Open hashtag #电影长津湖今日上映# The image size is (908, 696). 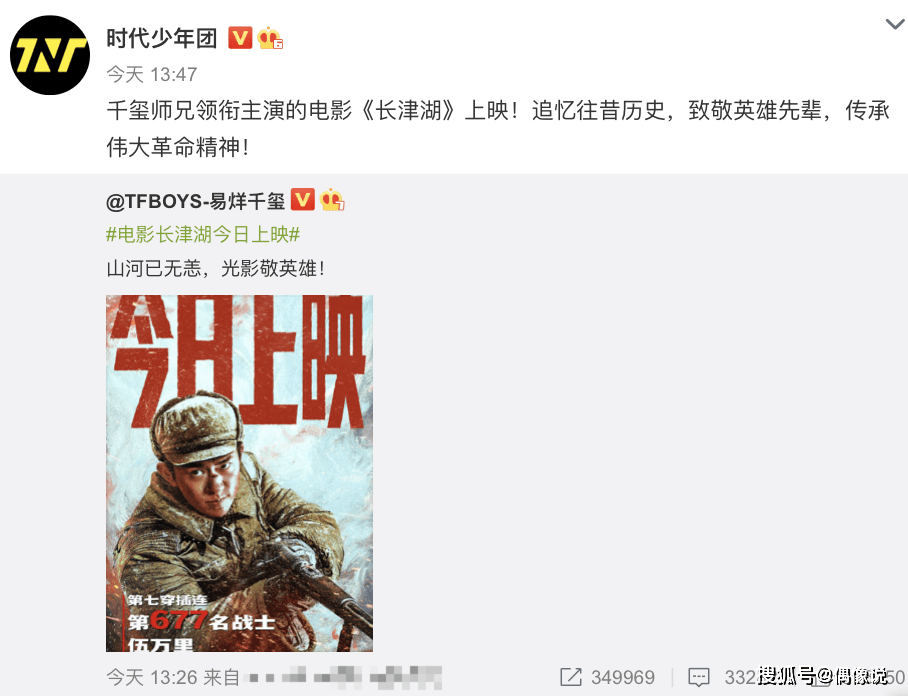(203, 235)
